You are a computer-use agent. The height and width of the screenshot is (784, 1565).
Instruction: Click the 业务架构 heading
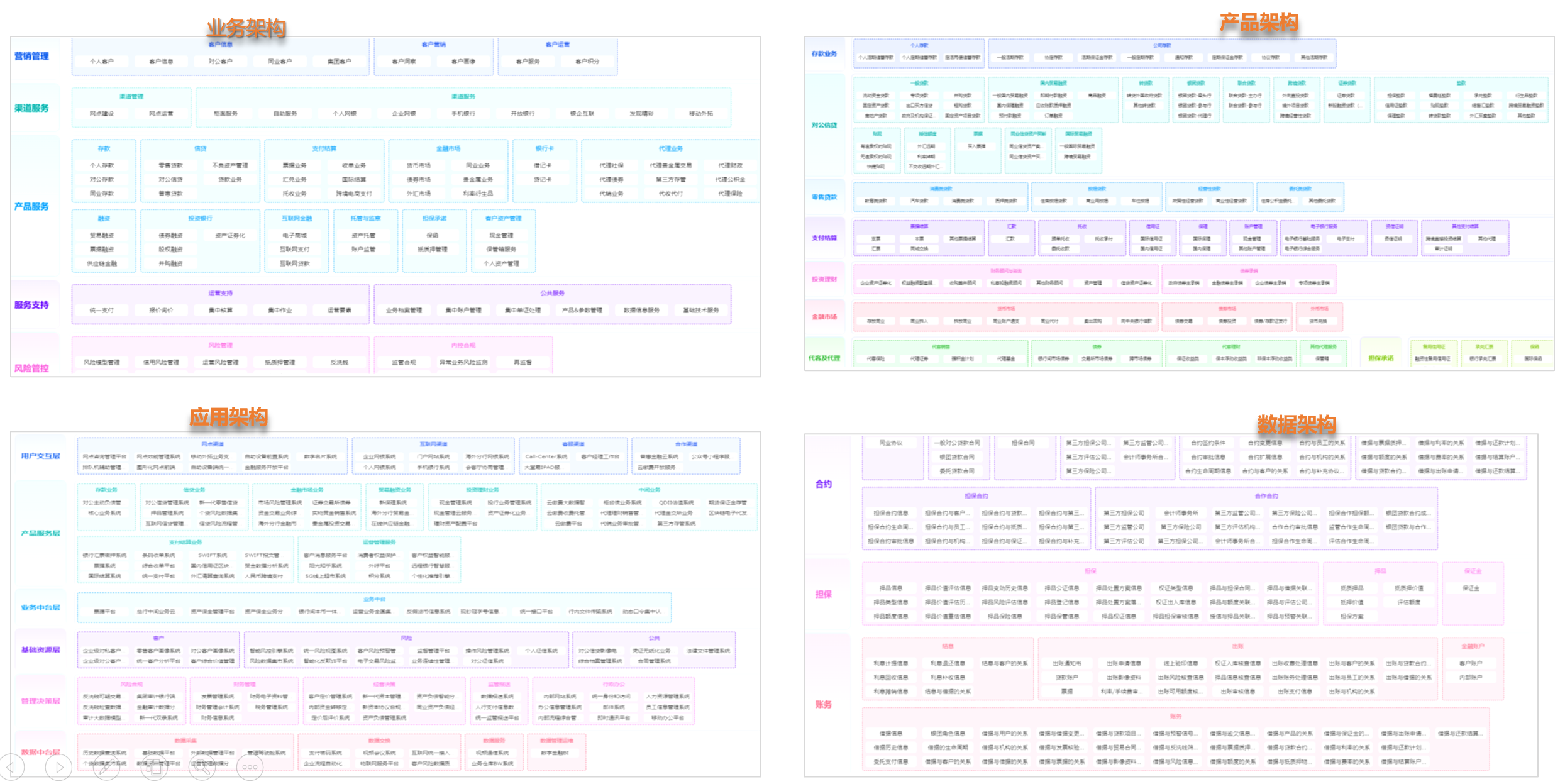246,28
